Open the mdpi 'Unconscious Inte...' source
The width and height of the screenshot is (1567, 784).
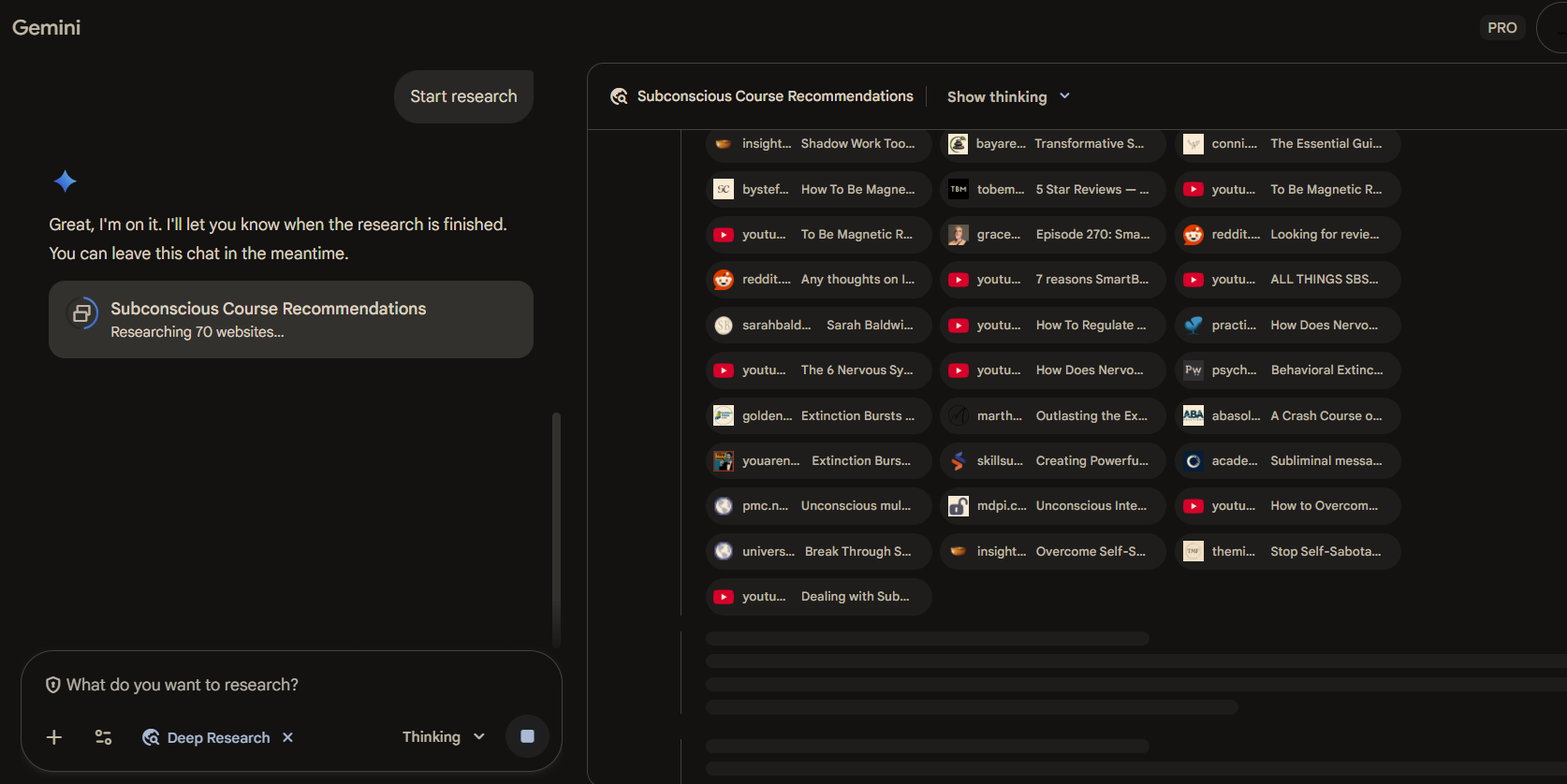pyautogui.click(x=1052, y=506)
